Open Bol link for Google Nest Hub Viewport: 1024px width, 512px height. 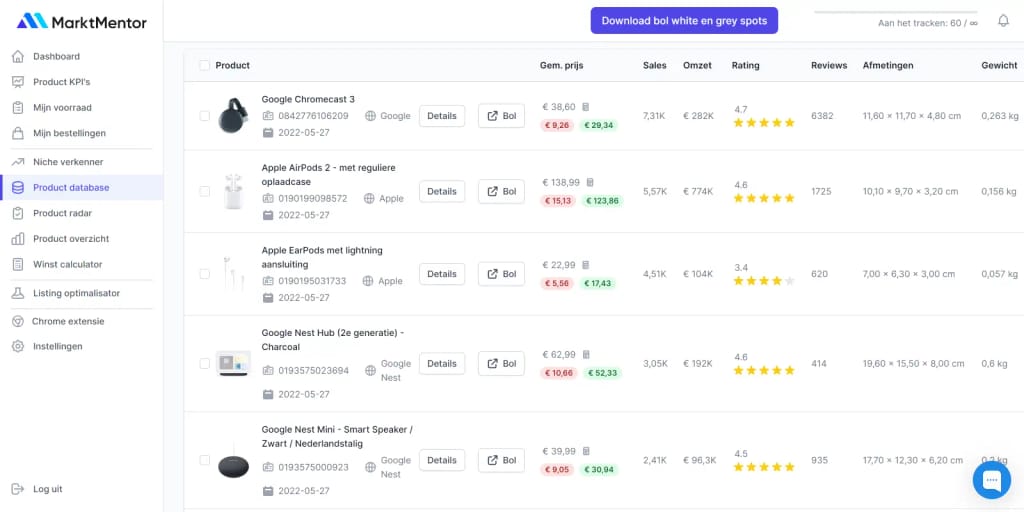pyautogui.click(x=502, y=363)
